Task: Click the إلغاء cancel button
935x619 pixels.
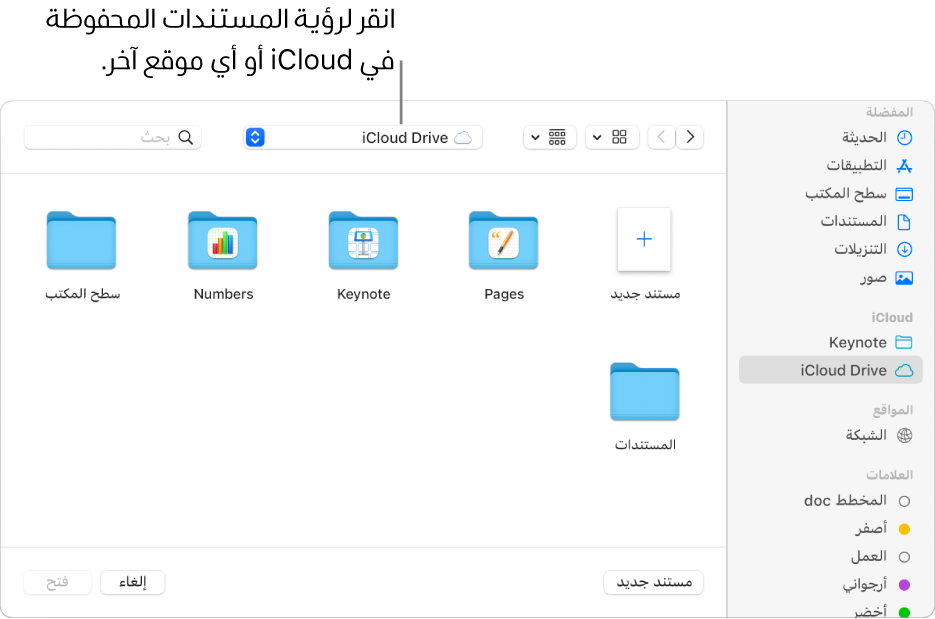Action: pos(132,582)
